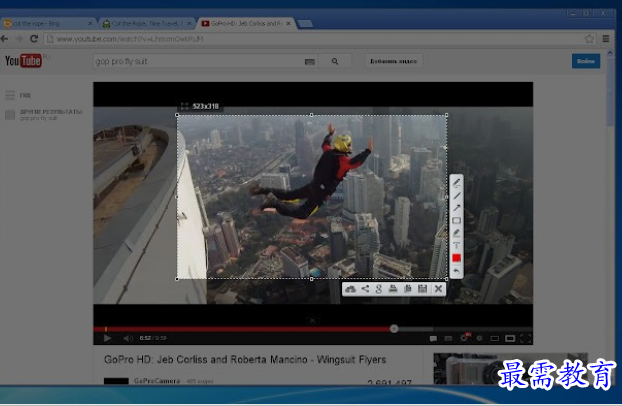Click the GoProCamera channel avatar
The image size is (622, 406).
click(x=116, y=381)
